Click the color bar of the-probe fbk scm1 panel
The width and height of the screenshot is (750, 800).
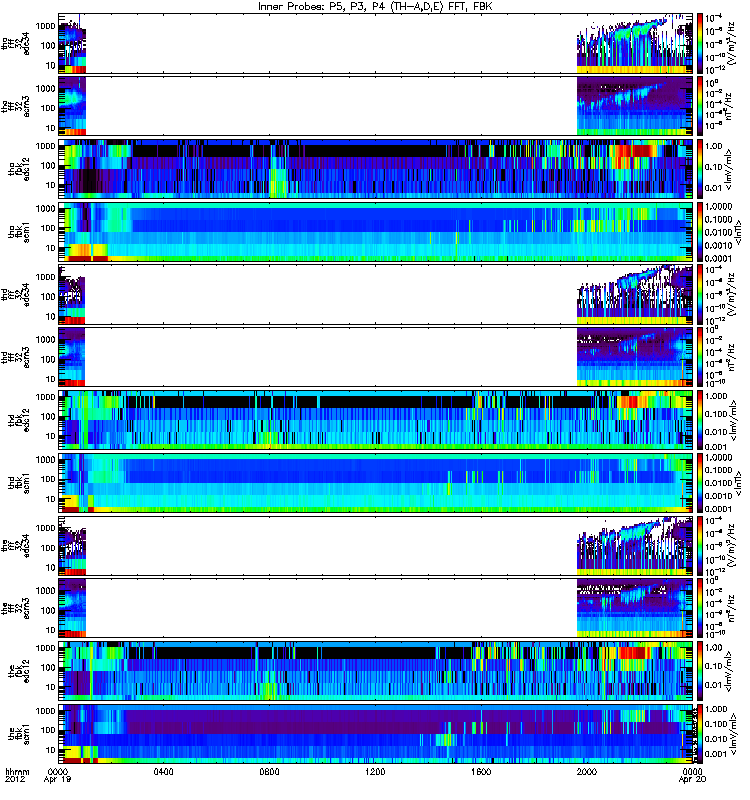(699, 735)
